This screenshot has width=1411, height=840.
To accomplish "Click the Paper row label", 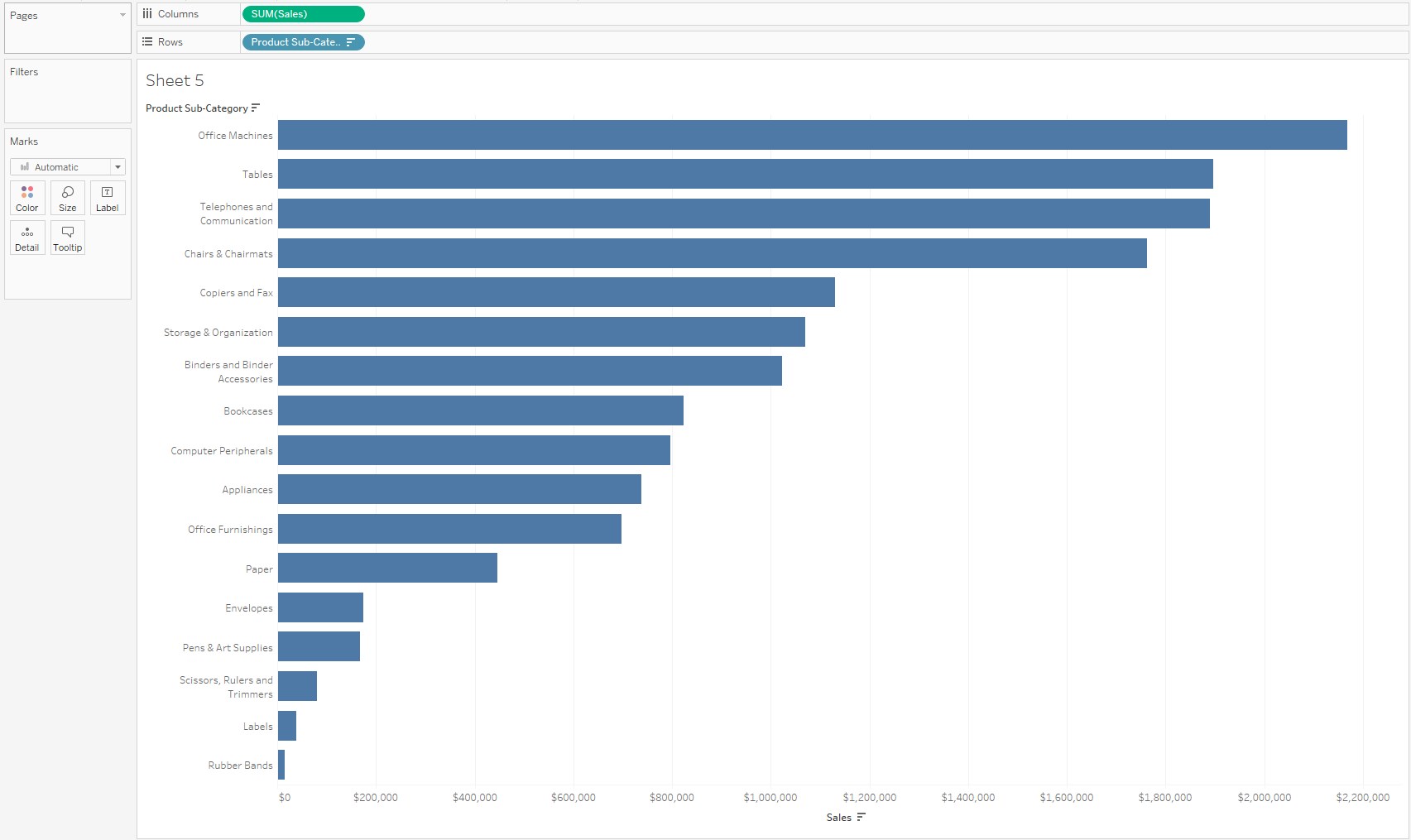I will 259,569.
